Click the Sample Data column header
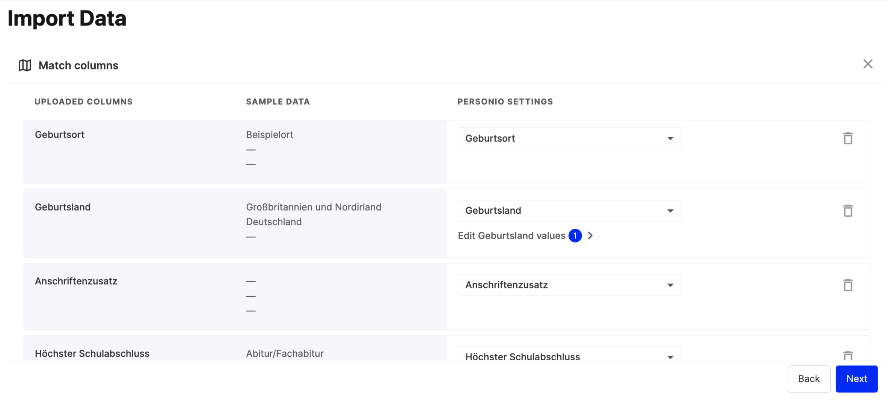Image resolution: width=890 pixels, height=410 pixels. (278, 102)
